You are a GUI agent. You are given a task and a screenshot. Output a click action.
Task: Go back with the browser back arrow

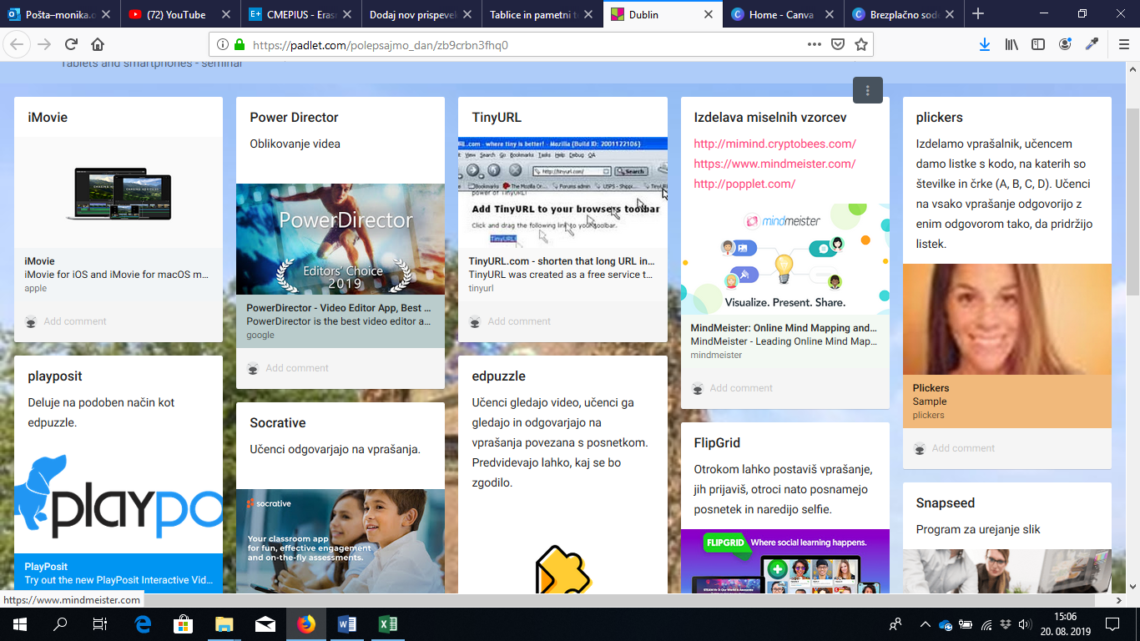[17, 44]
